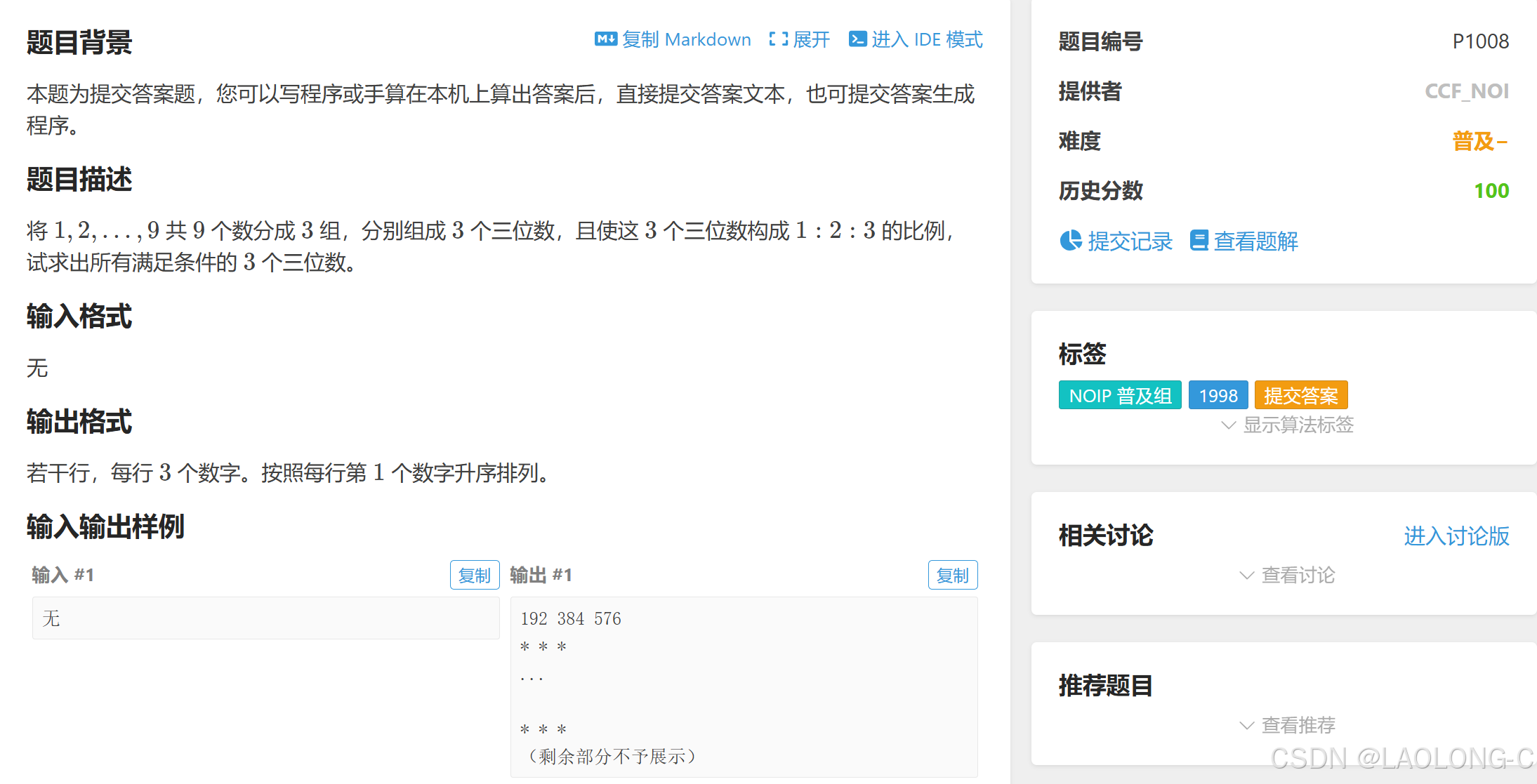Open the CCF_NOI provider profile
The width and height of the screenshot is (1537, 784).
[1466, 91]
